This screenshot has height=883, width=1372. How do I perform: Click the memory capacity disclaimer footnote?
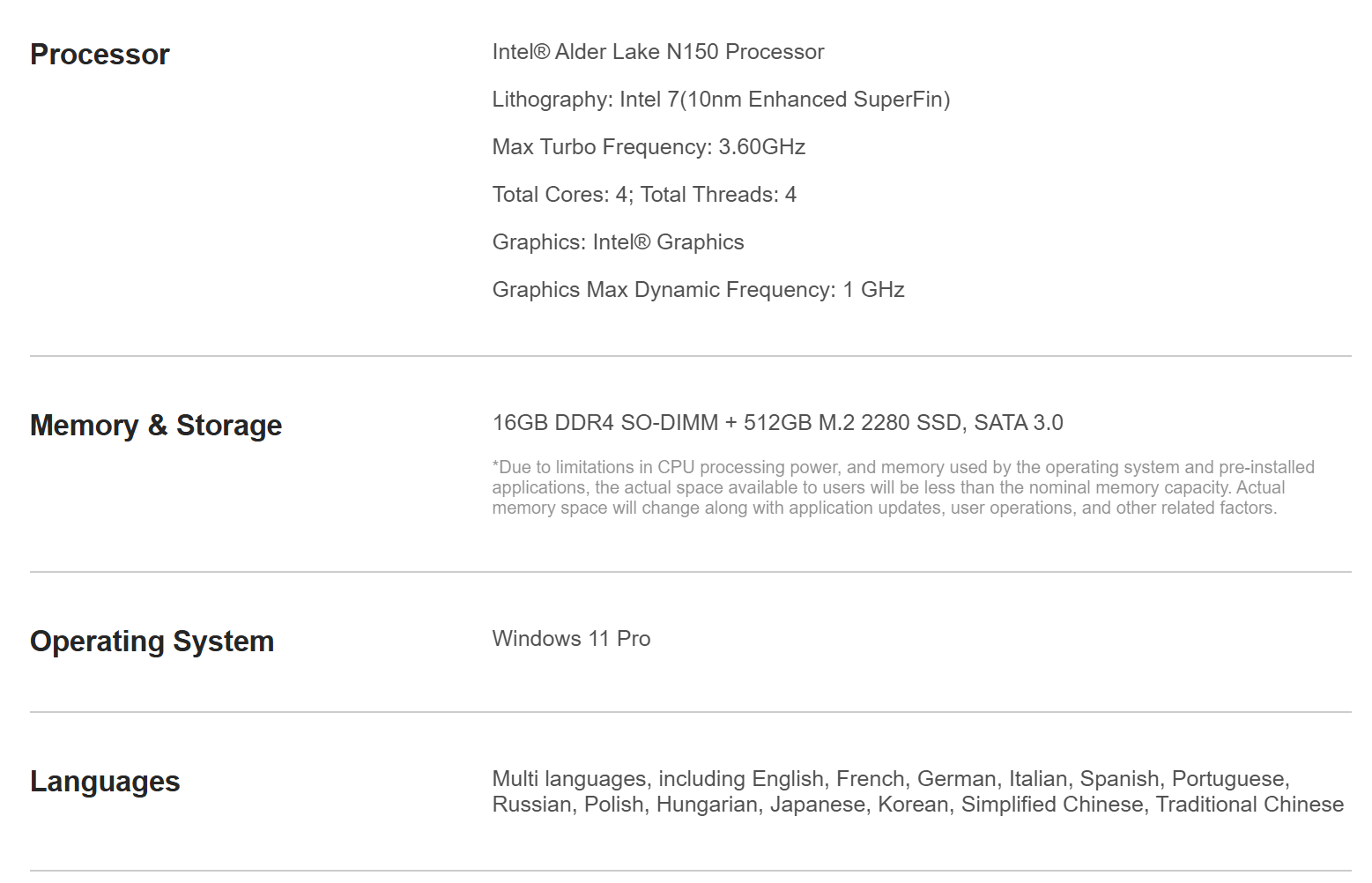click(x=902, y=487)
